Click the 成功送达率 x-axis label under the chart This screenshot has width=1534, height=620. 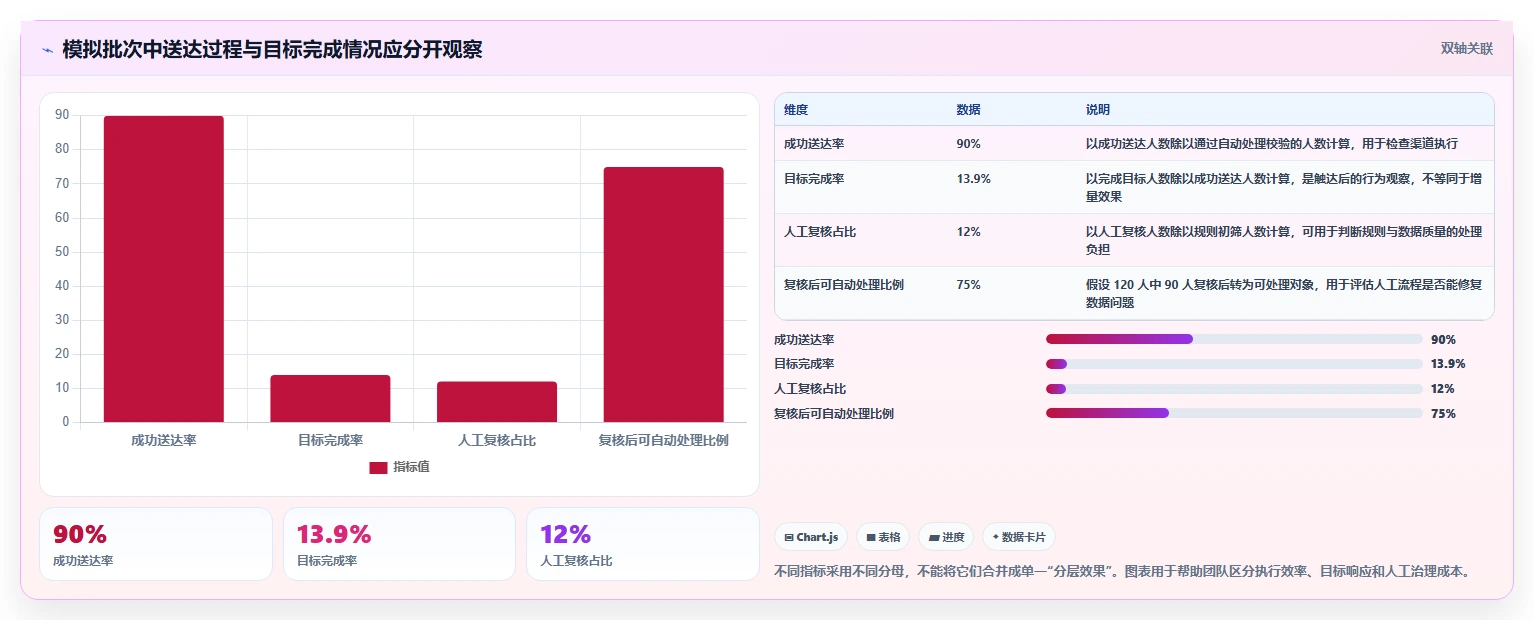[164, 440]
